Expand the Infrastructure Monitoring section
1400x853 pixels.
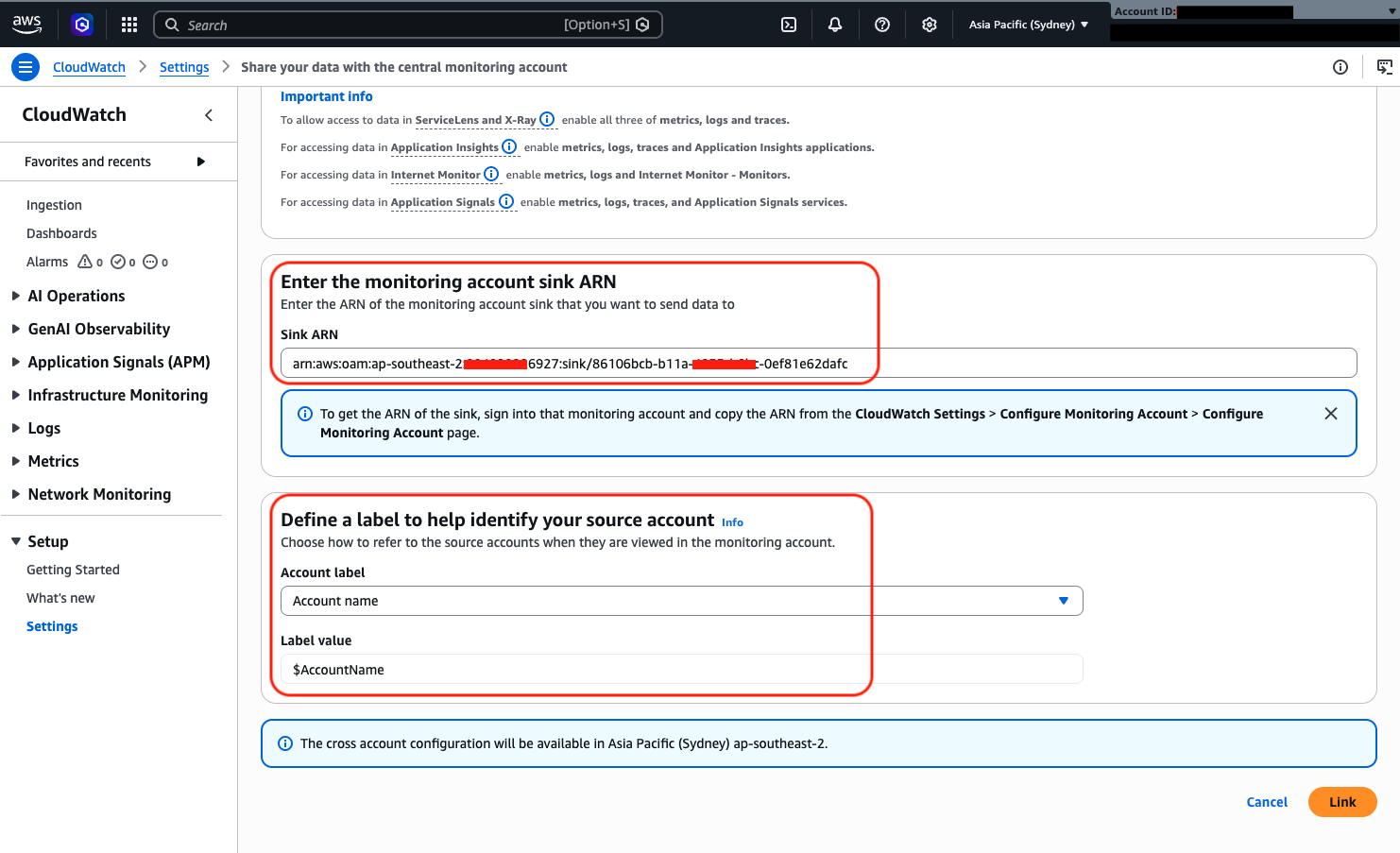(x=16, y=395)
